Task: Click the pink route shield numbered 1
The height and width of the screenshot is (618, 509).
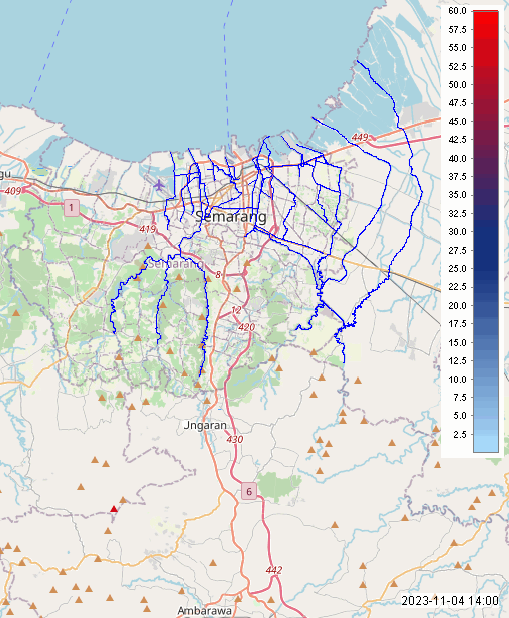Action: click(x=72, y=208)
